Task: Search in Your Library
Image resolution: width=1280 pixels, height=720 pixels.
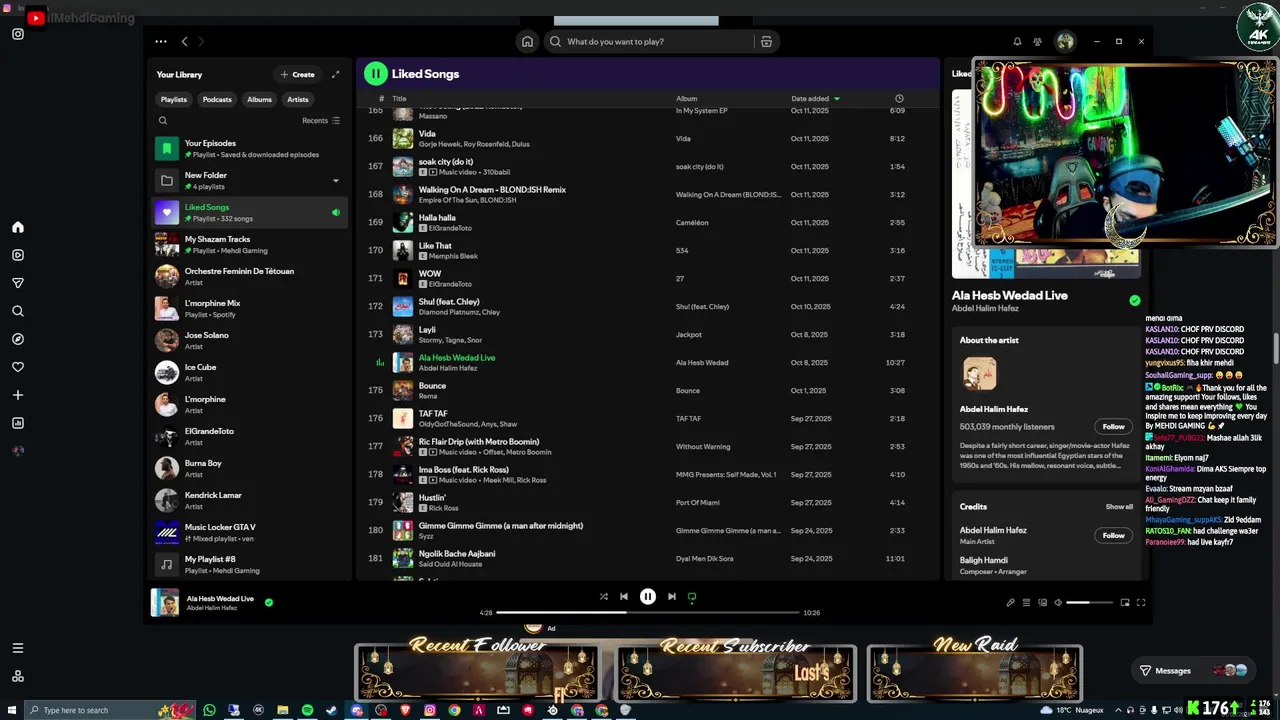Action: [x=163, y=121]
